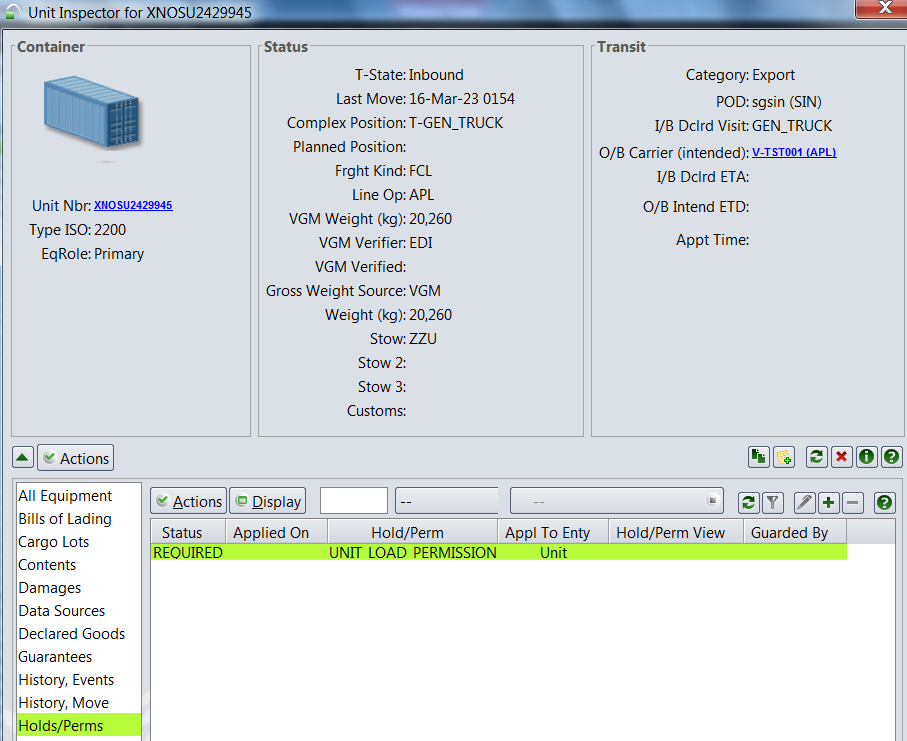This screenshot has width=907, height=741.
Task: Click the Stow value ZZU
Action: click(423, 338)
